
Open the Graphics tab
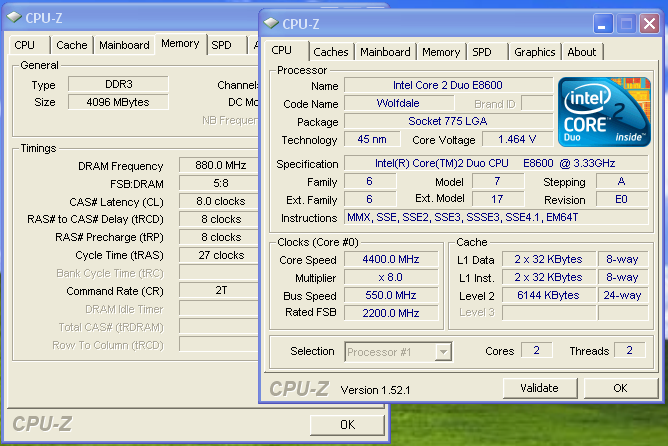[x=535, y=52]
